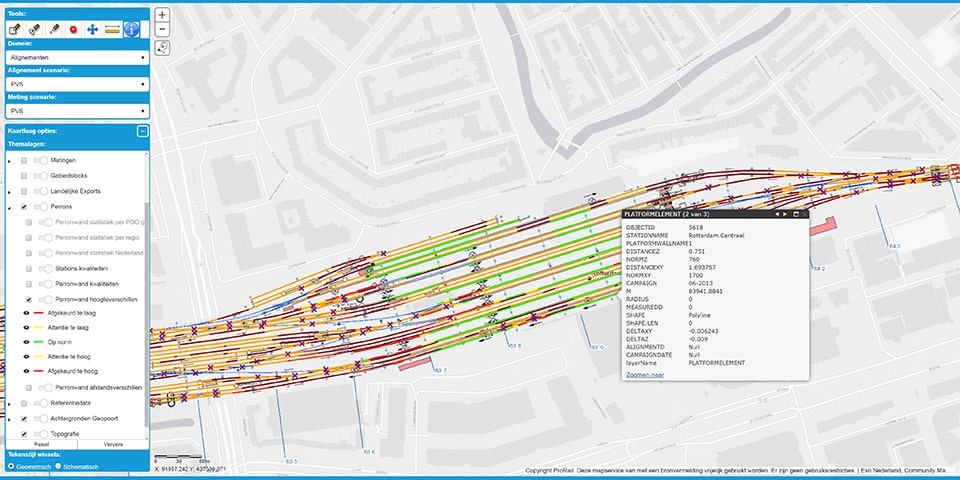Image resolution: width=960 pixels, height=480 pixels.
Task: Uncheck the Perrons layer checkbox
Action: click(x=24, y=207)
